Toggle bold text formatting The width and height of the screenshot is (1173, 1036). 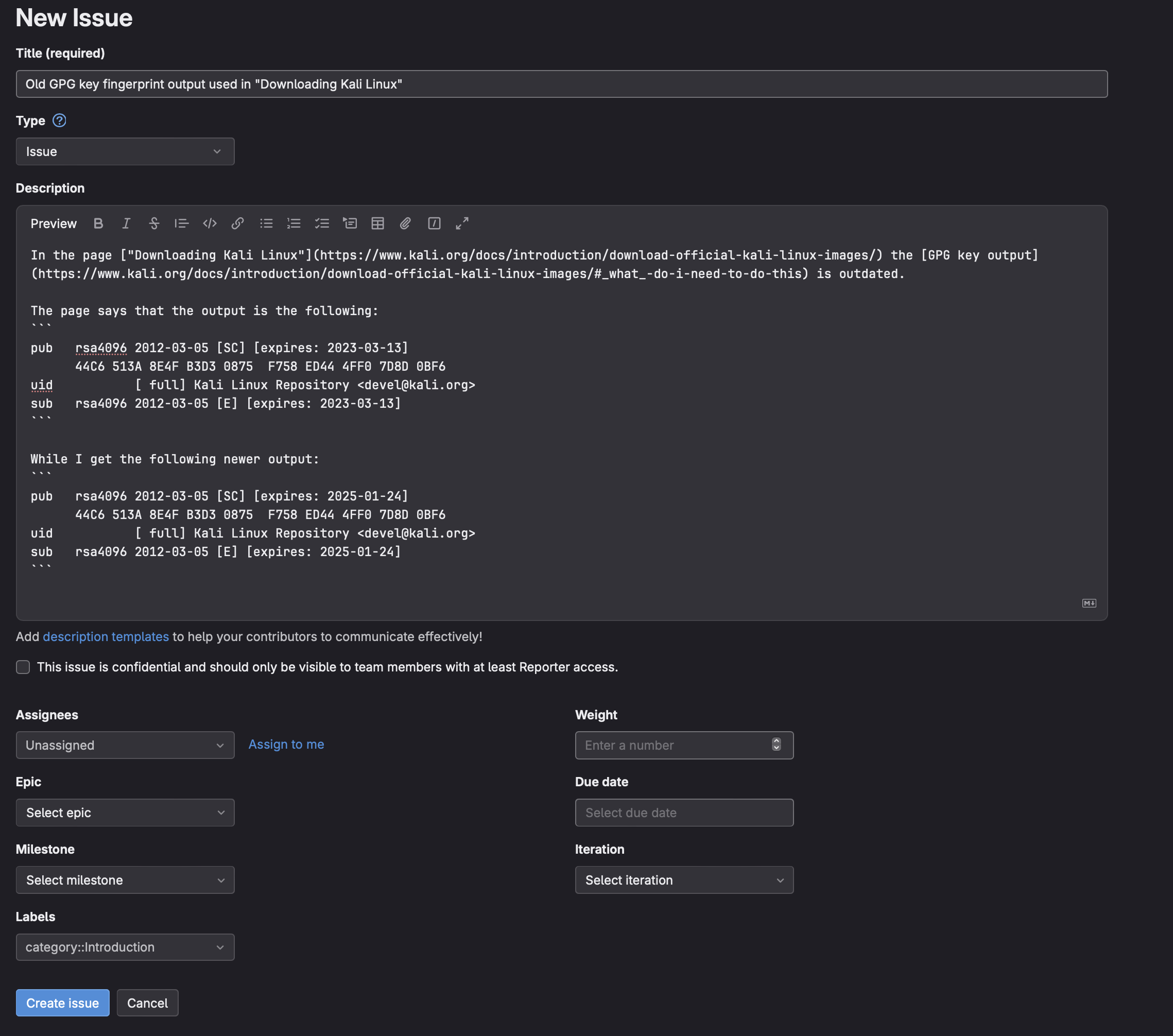[x=98, y=223]
